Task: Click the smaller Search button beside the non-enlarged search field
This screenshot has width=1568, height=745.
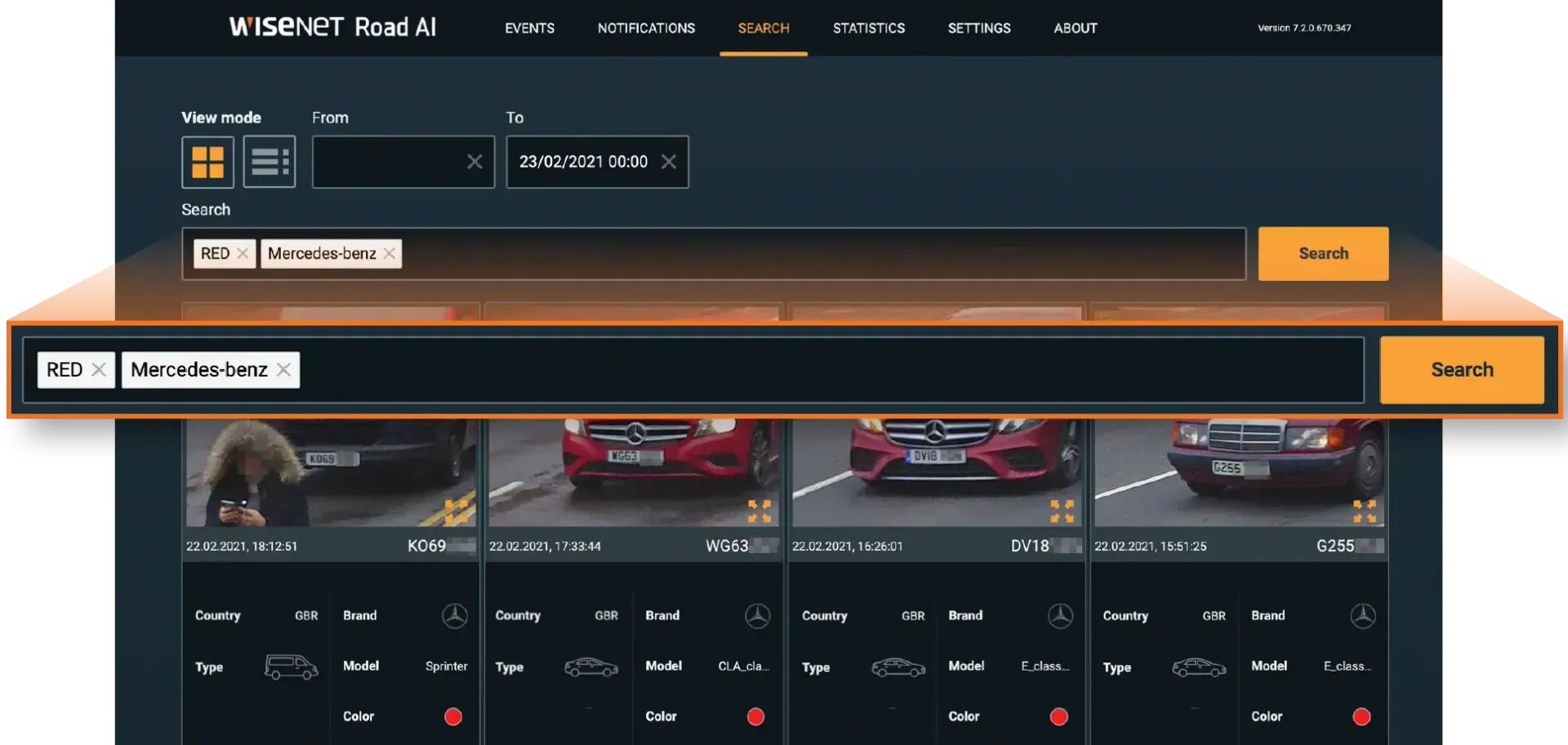Action: pos(1323,253)
